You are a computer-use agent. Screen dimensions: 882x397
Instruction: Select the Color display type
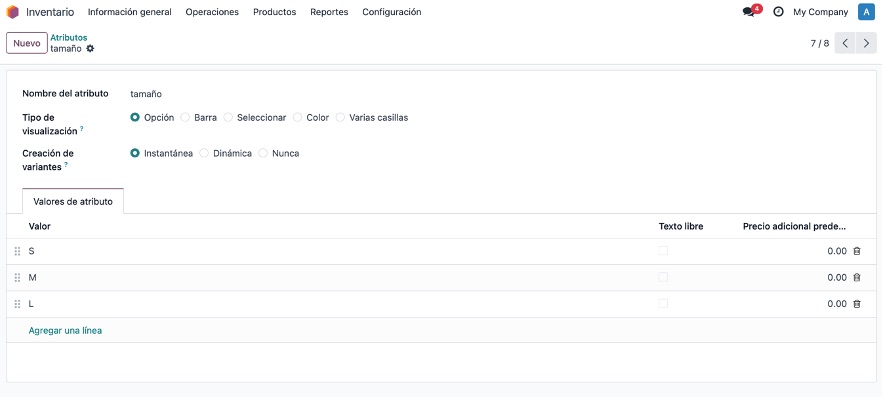(298, 118)
